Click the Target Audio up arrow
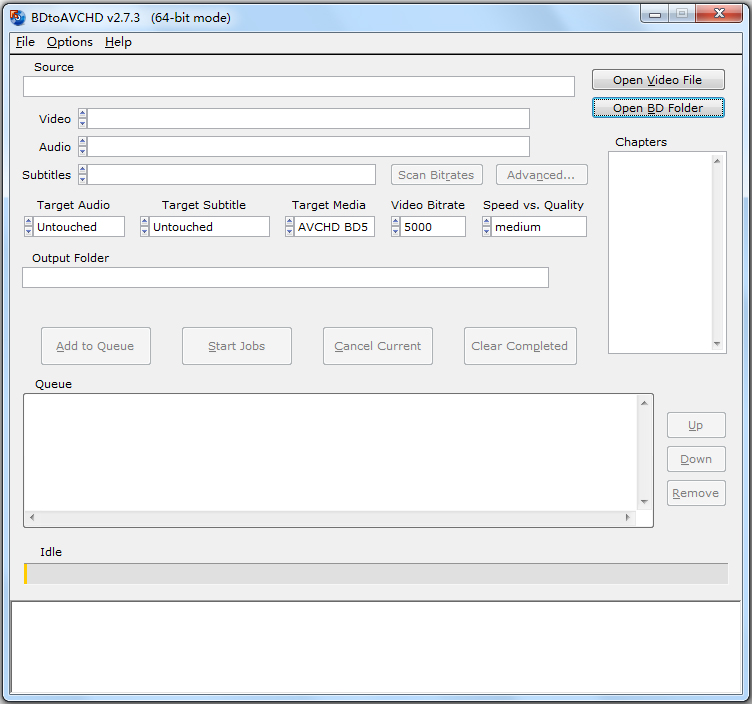 pos(28,222)
